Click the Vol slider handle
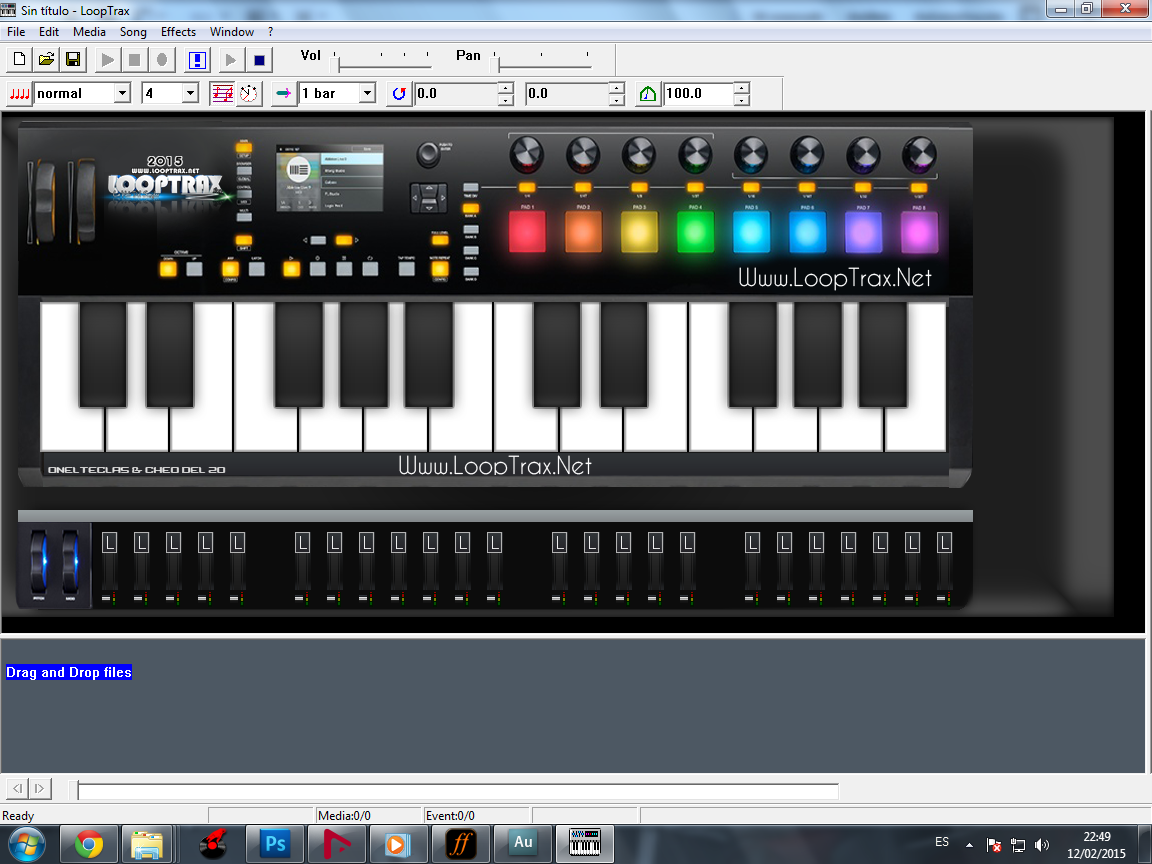This screenshot has width=1152, height=864. [336, 63]
